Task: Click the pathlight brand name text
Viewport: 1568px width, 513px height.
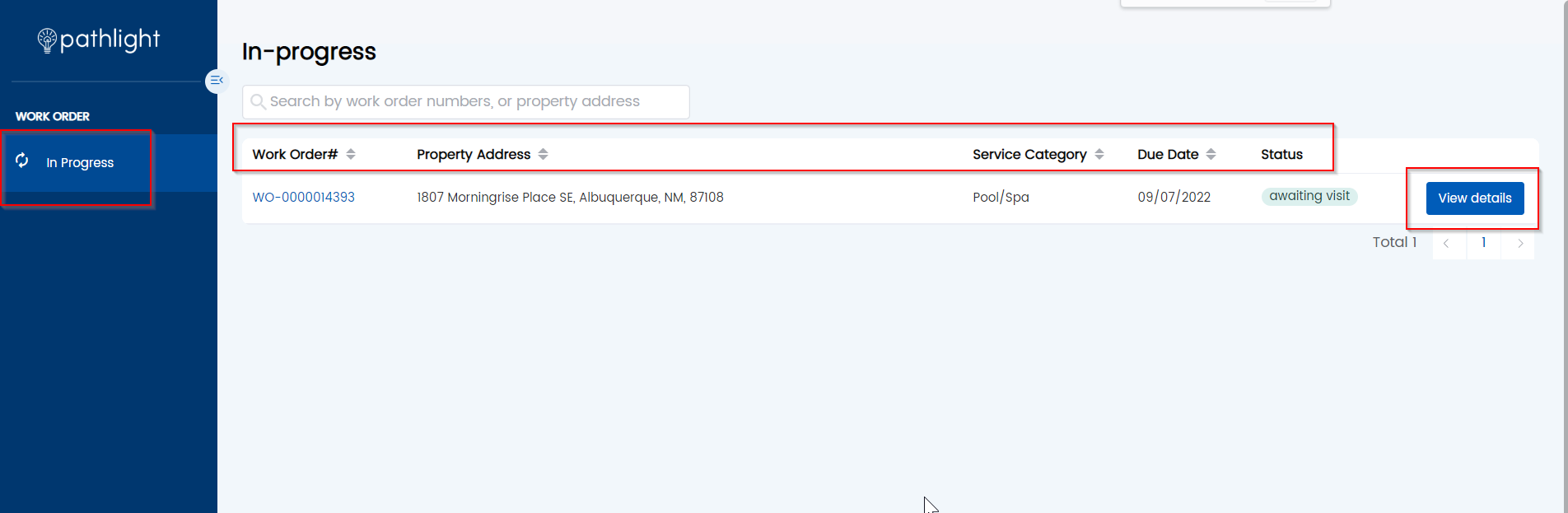Action: coord(110,40)
